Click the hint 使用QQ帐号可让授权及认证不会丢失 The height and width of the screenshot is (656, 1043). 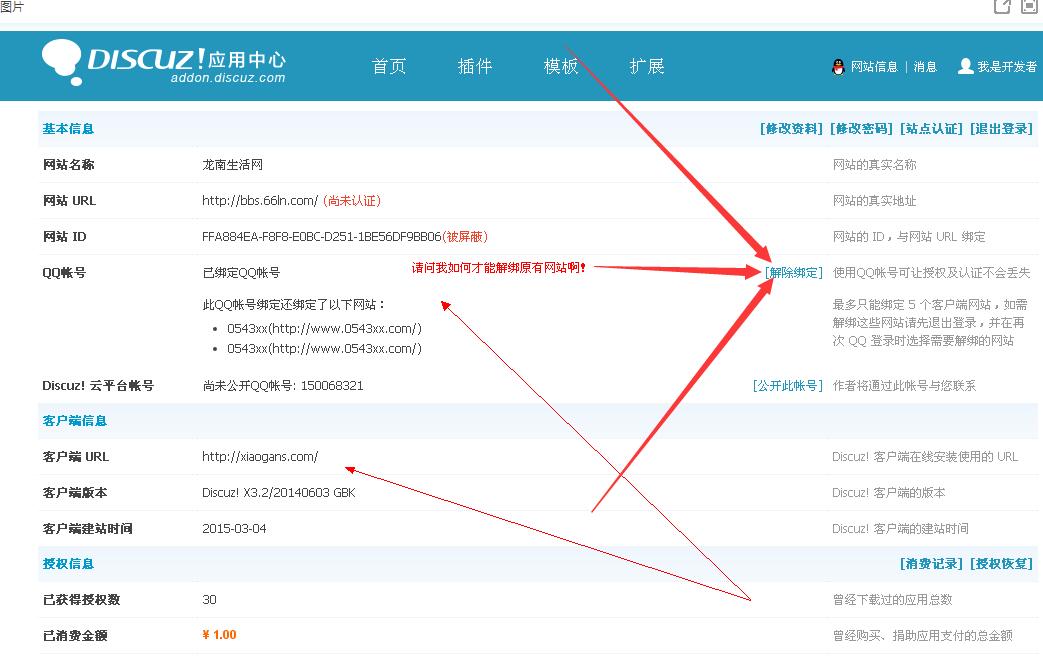[931, 273]
